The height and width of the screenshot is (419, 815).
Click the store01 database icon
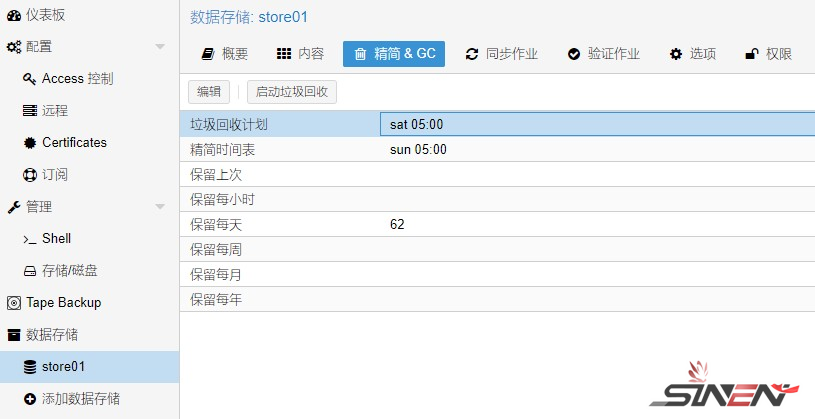click(30, 367)
